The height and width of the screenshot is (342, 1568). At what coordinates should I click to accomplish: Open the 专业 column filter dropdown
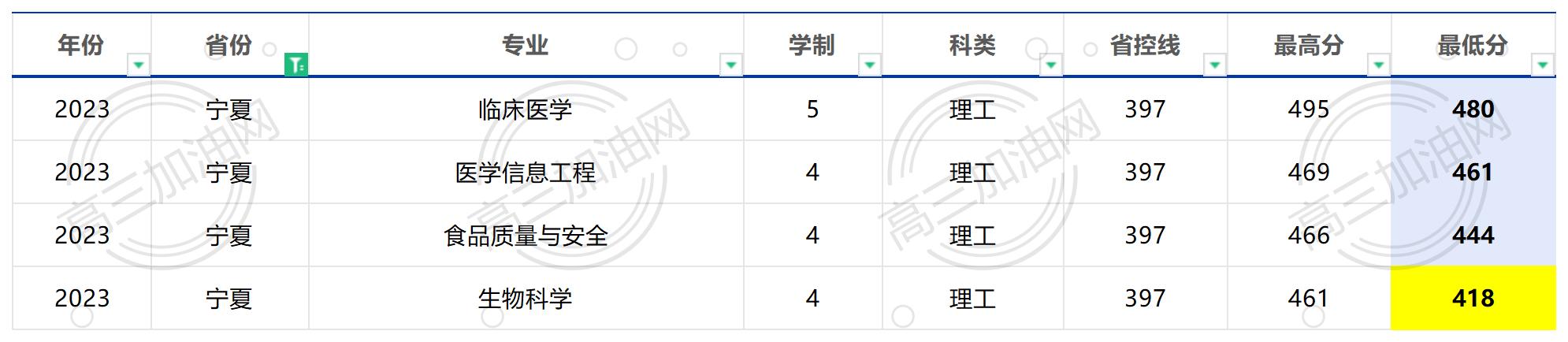coord(731,65)
